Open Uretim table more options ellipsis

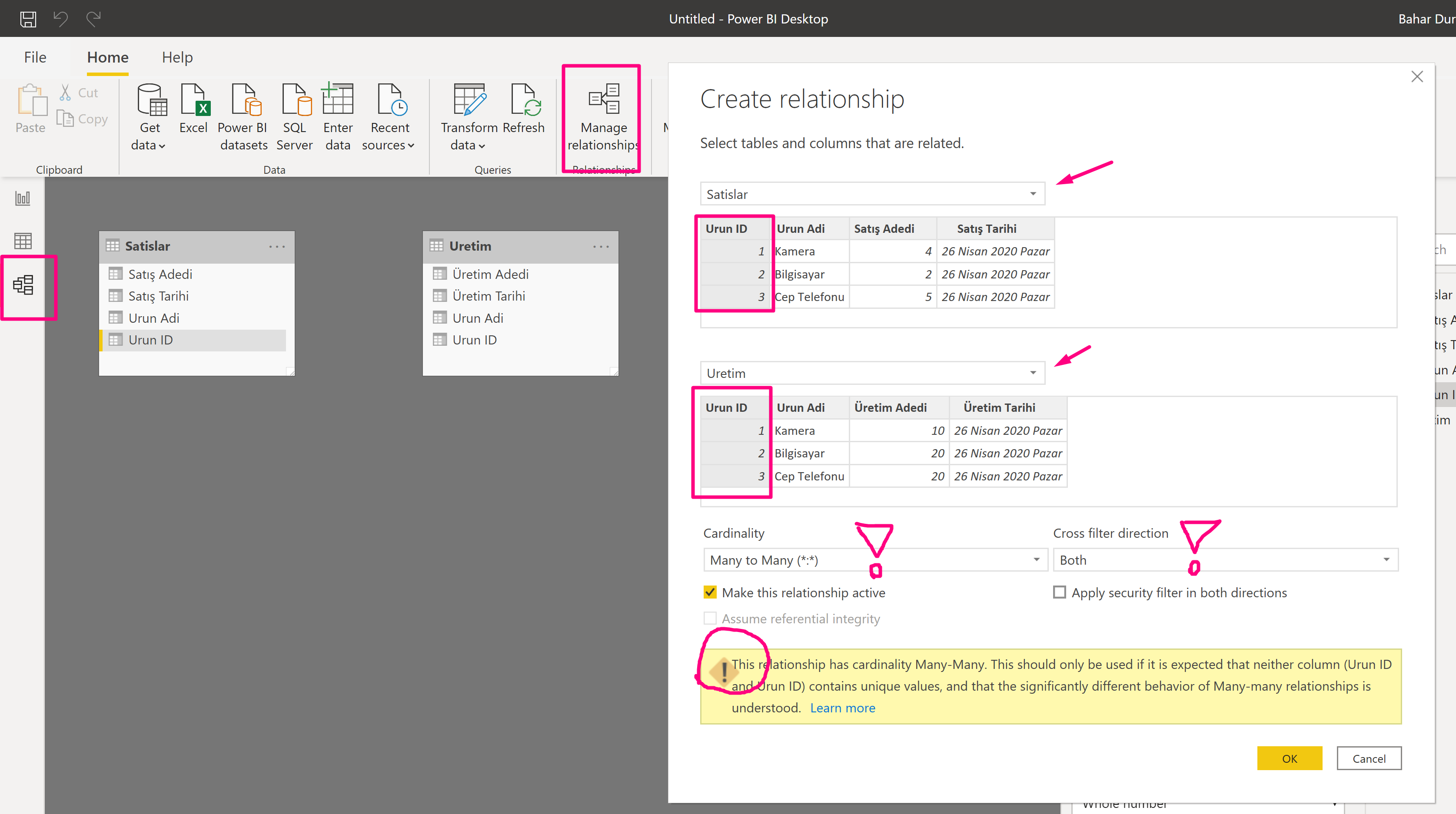pyautogui.click(x=601, y=246)
